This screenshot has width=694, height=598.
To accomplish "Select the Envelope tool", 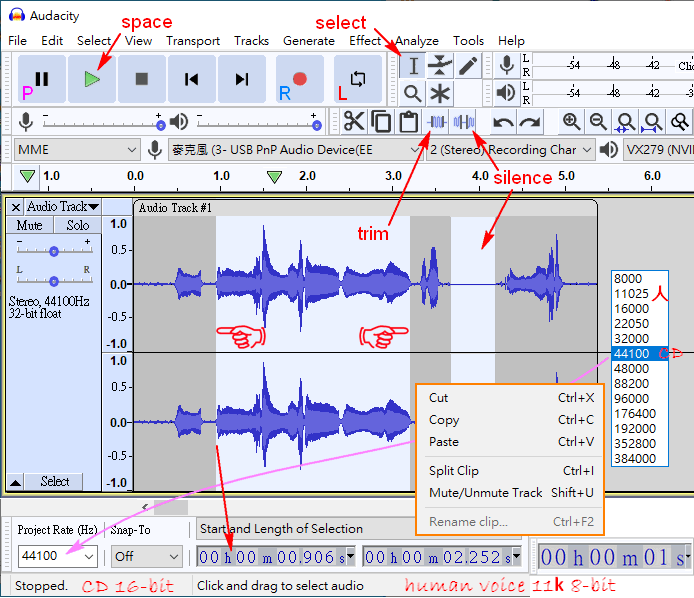I will pos(440,66).
